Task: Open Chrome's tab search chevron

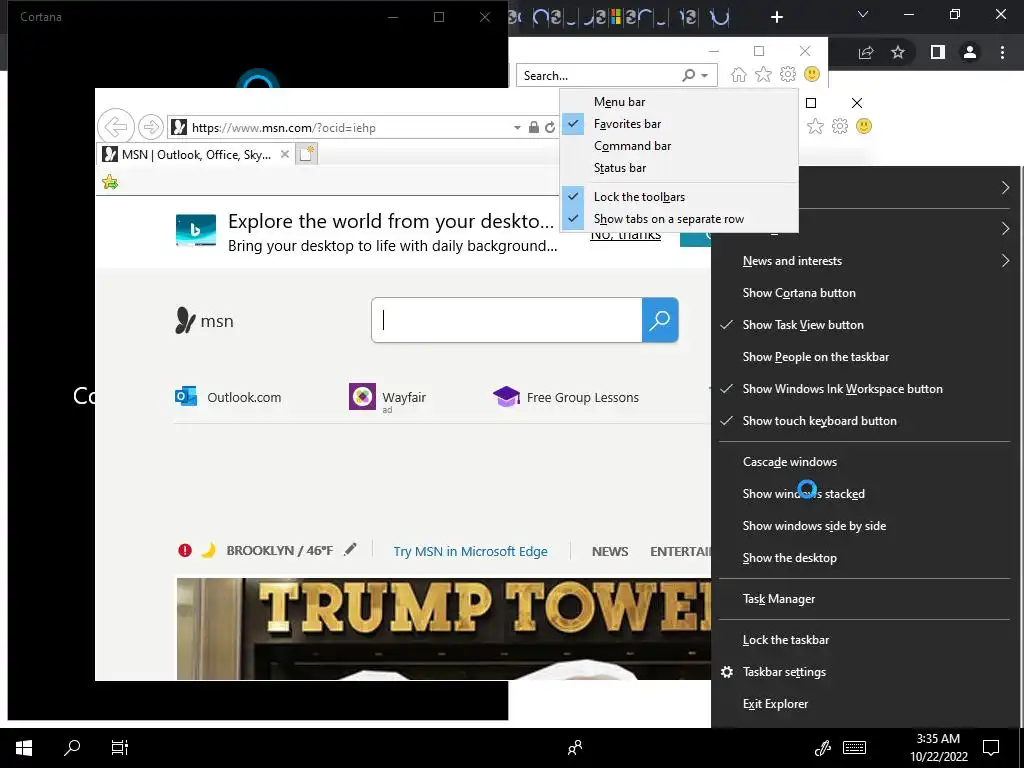Action: click(x=863, y=15)
